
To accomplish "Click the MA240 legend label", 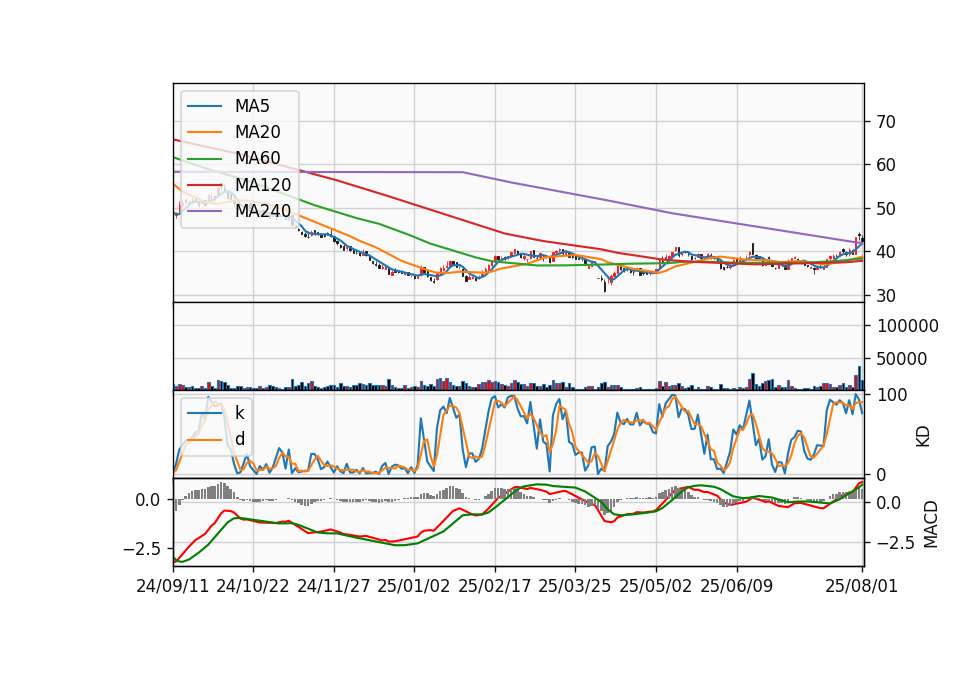I will pos(263,211).
